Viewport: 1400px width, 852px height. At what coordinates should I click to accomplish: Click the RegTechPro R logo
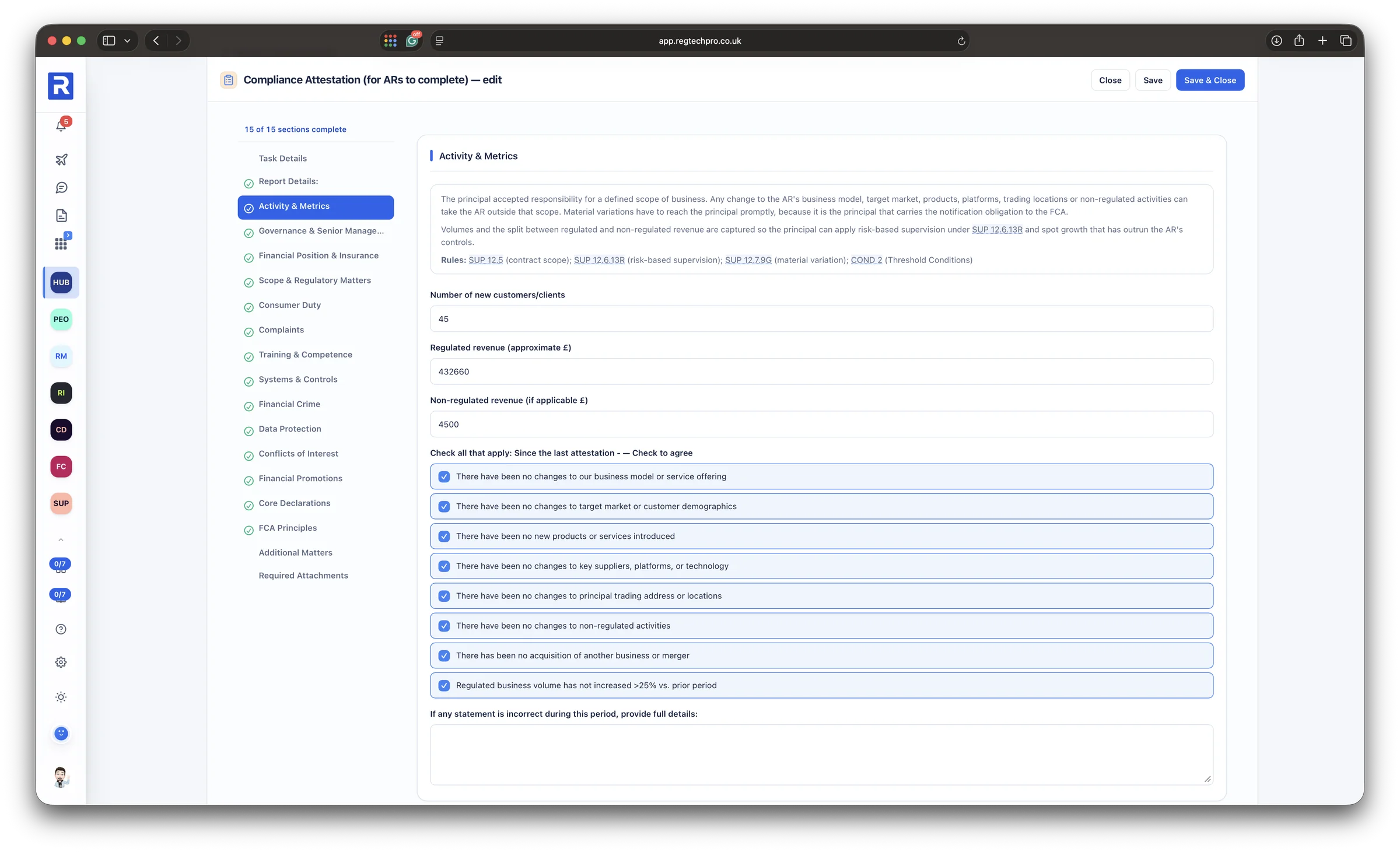pos(61,86)
